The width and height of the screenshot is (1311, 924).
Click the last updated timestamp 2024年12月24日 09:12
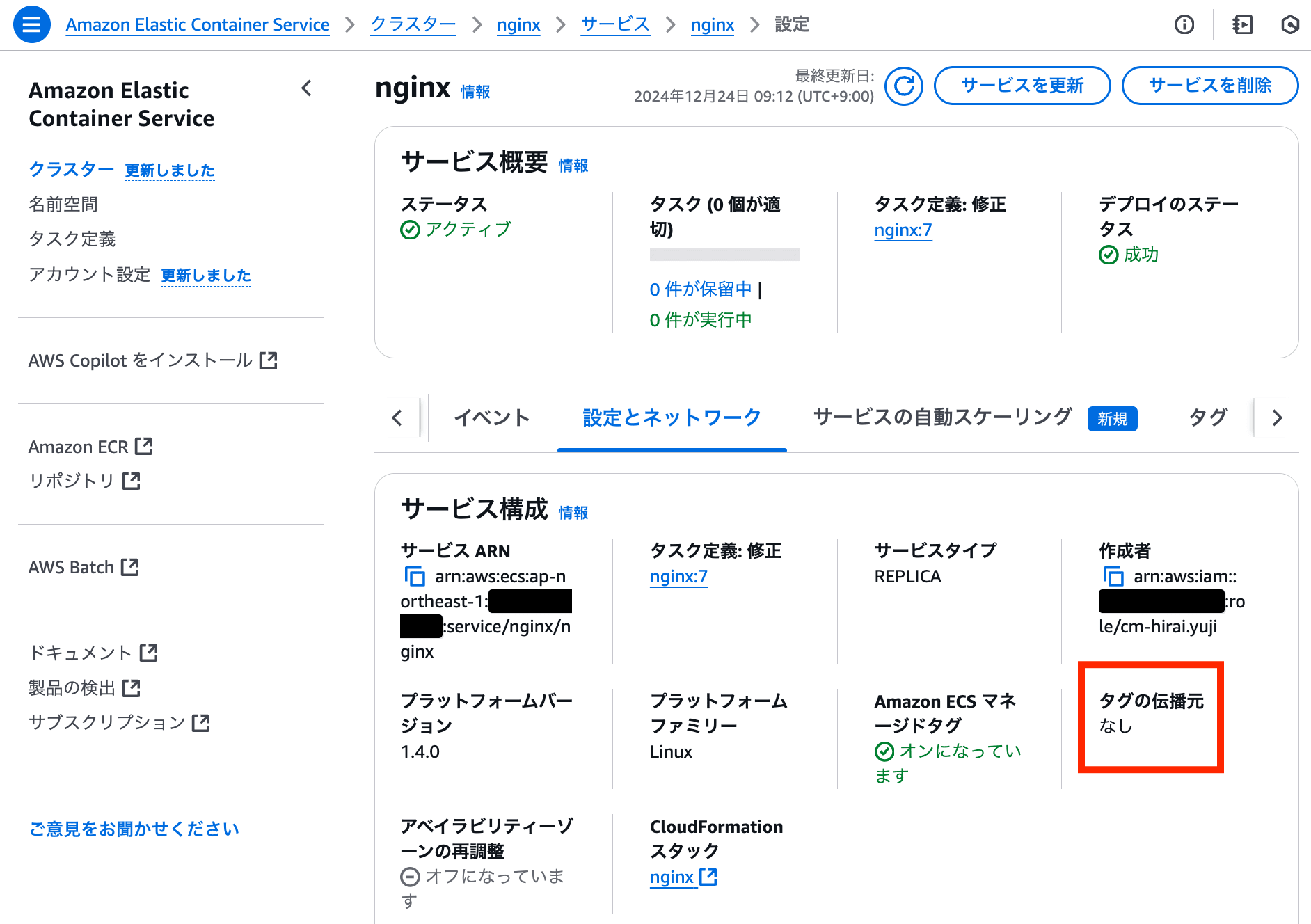(754, 97)
